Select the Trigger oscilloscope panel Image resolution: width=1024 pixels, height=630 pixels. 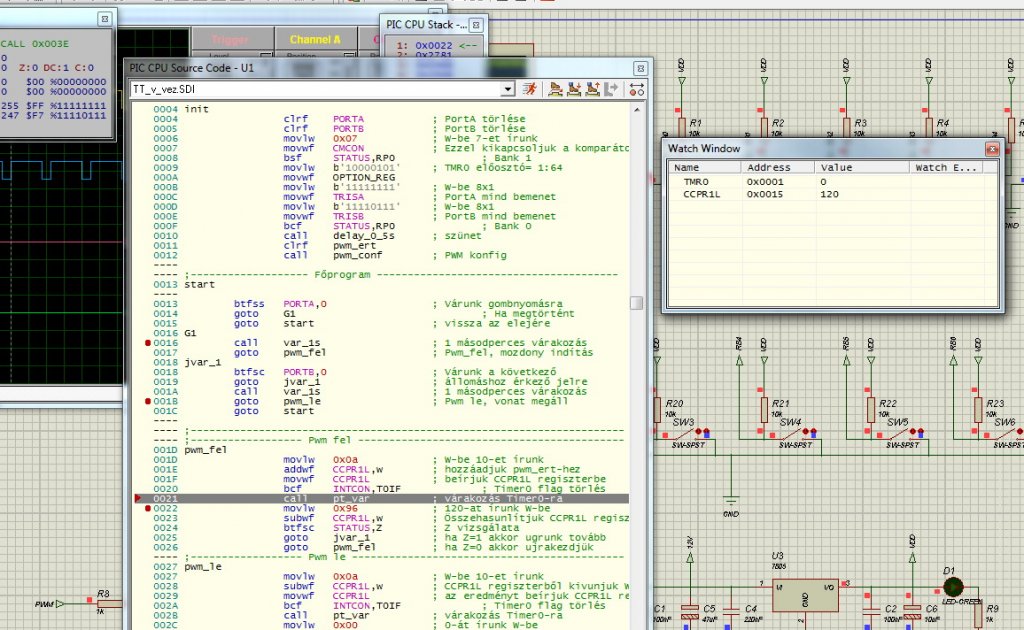[x=229, y=39]
